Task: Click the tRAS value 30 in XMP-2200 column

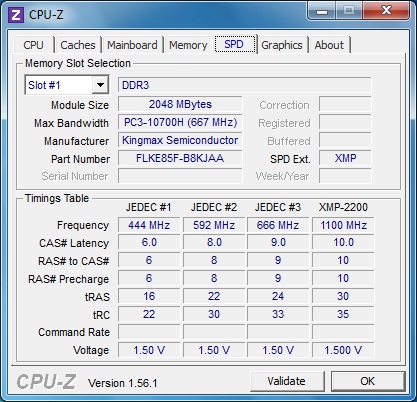Action: click(x=343, y=296)
